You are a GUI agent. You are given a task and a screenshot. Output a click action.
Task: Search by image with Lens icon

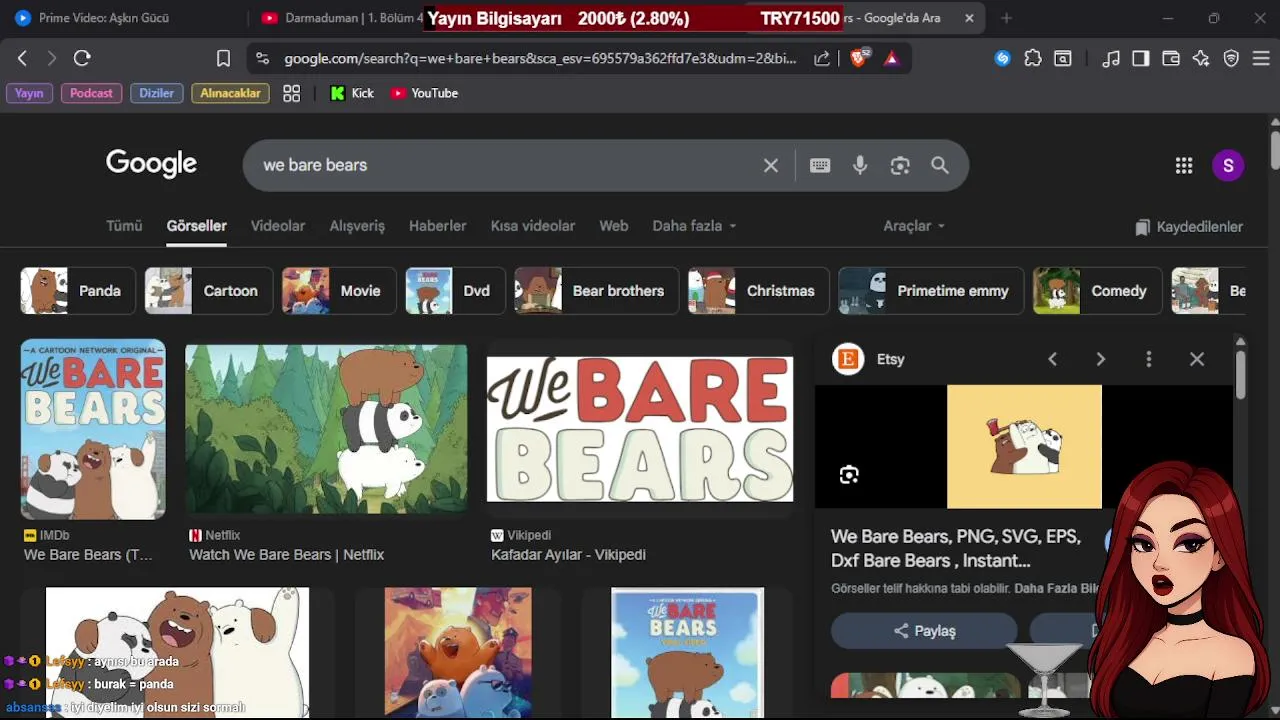pos(900,166)
